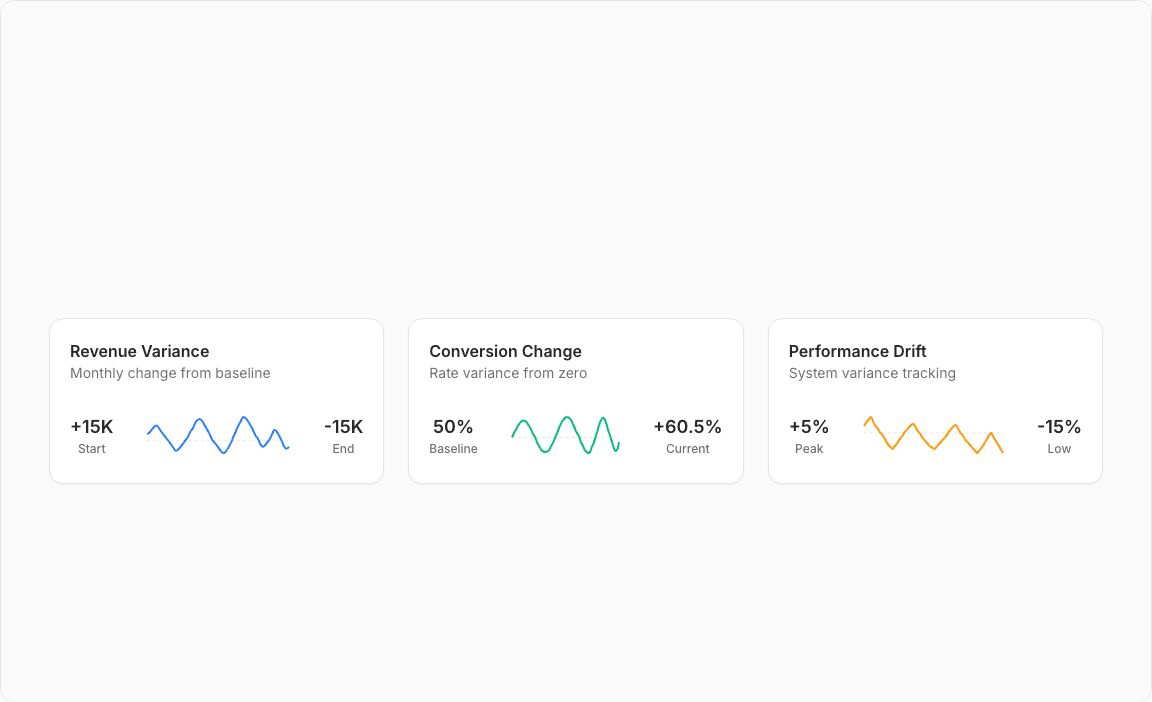Click the green Conversion Change sparkline chart

pos(565,435)
